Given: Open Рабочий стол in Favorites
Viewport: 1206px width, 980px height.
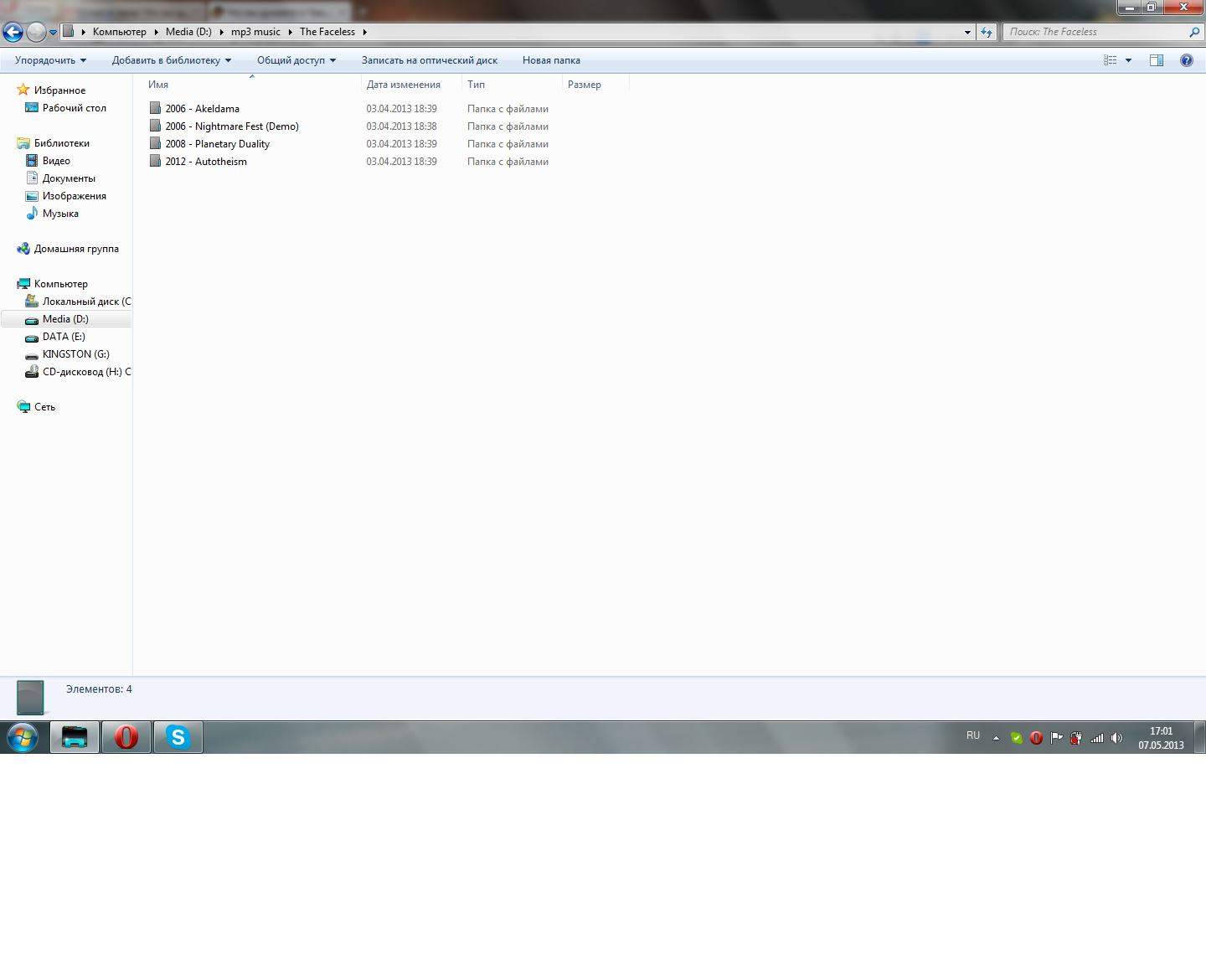Looking at the screenshot, I should (x=75, y=108).
